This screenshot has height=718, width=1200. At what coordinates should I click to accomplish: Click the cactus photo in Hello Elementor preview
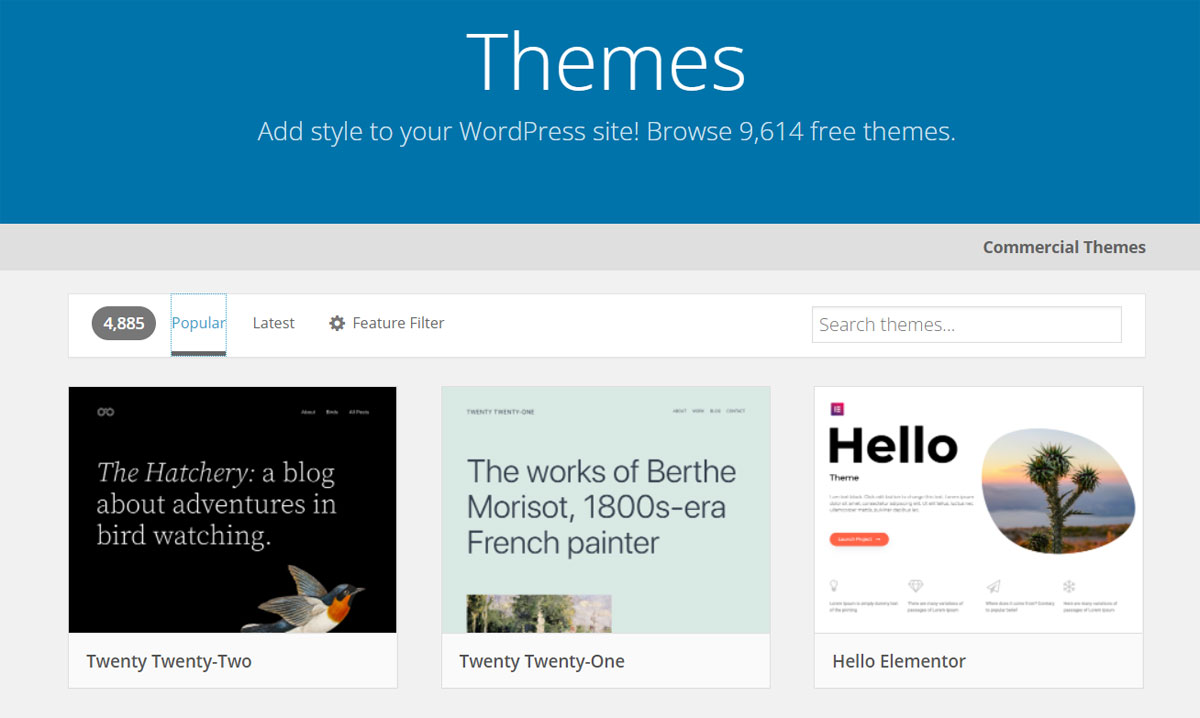tap(1058, 492)
